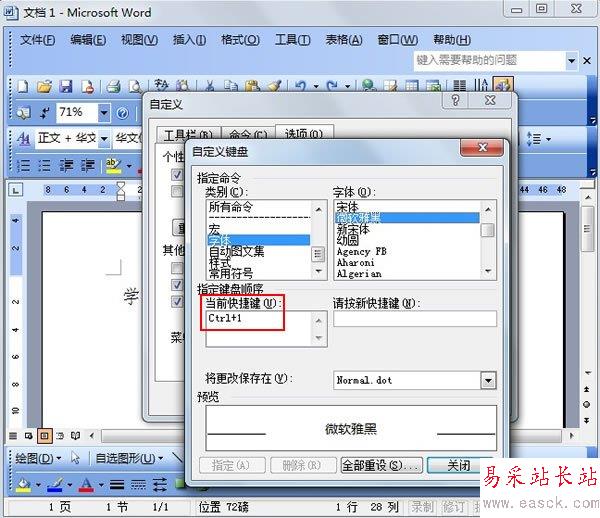Viewport: 600px width, 518px height.
Task: Open the zoom 71% dropdown arrow
Action: 103,113
